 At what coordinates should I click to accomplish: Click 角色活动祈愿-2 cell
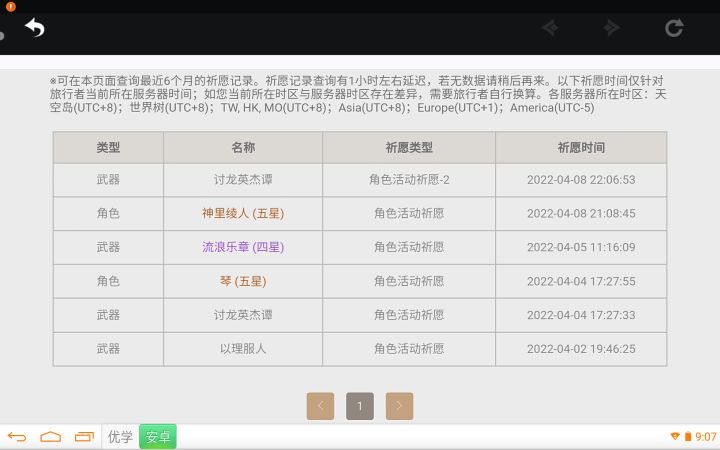coord(409,180)
